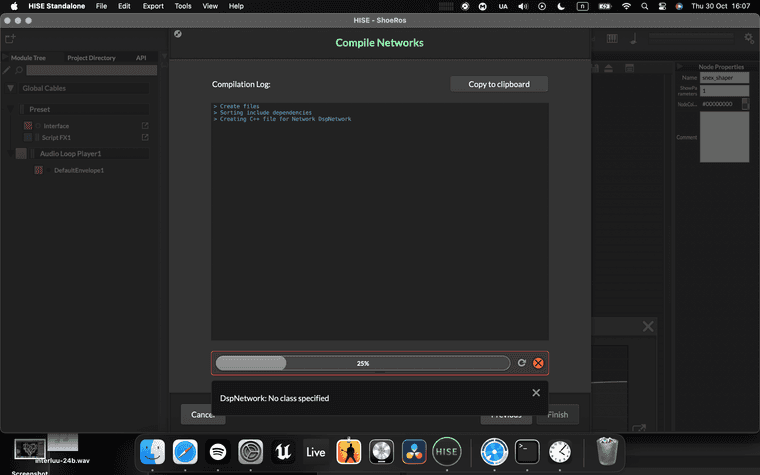Click the music note icon in the top toolbar
The image size is (760, 475).
(x=633, y=38)
